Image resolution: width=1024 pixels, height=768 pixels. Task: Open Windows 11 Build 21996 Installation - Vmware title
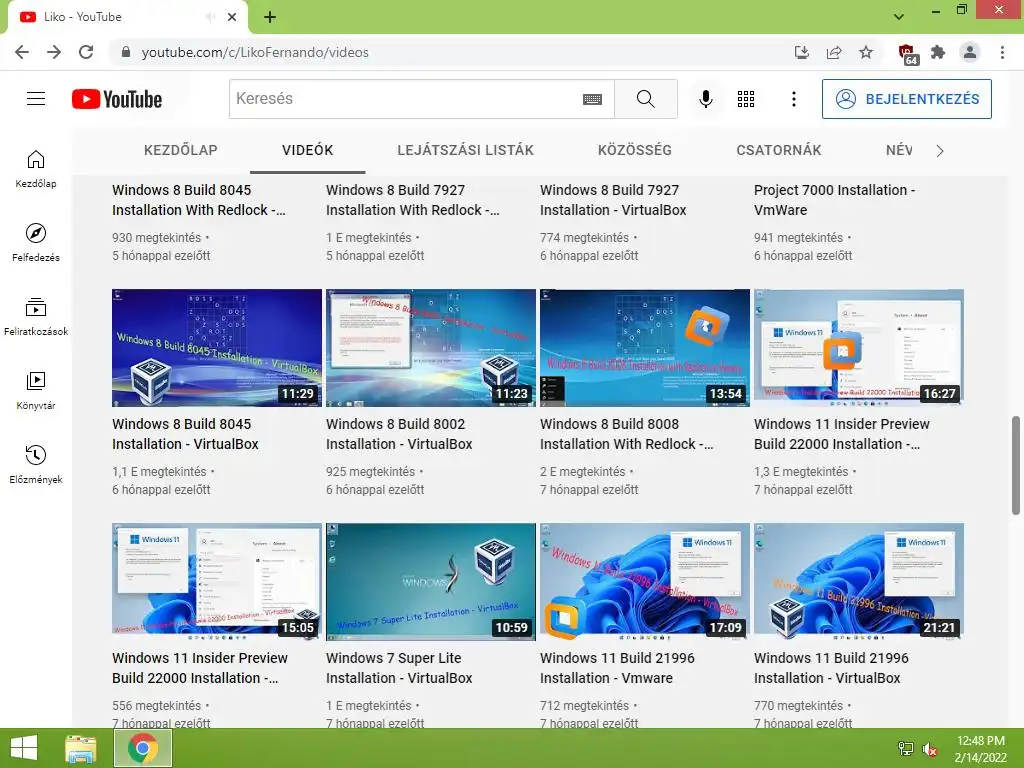pos(617,667)
